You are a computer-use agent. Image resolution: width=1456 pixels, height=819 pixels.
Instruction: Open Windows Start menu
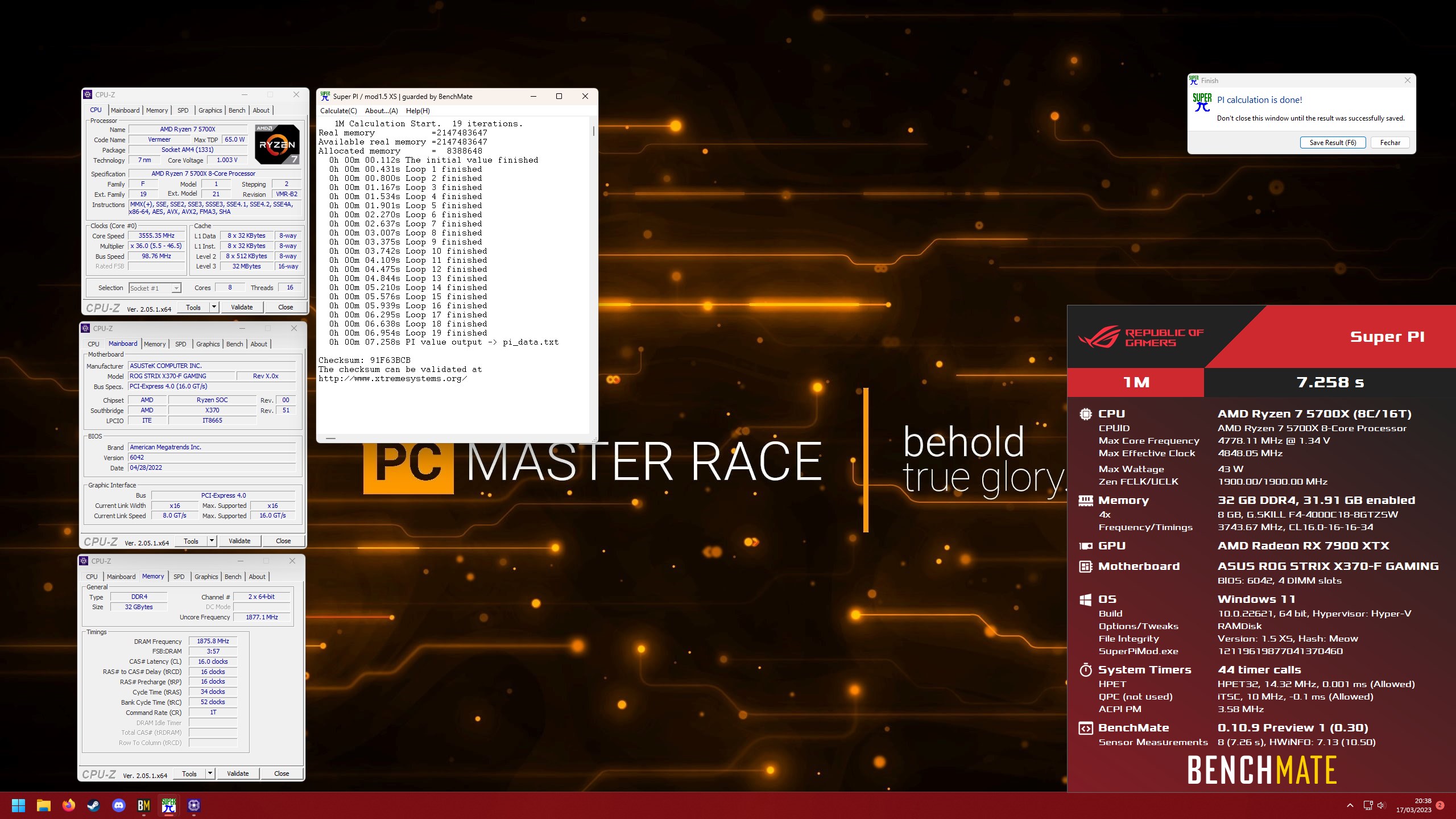point(18,805)
